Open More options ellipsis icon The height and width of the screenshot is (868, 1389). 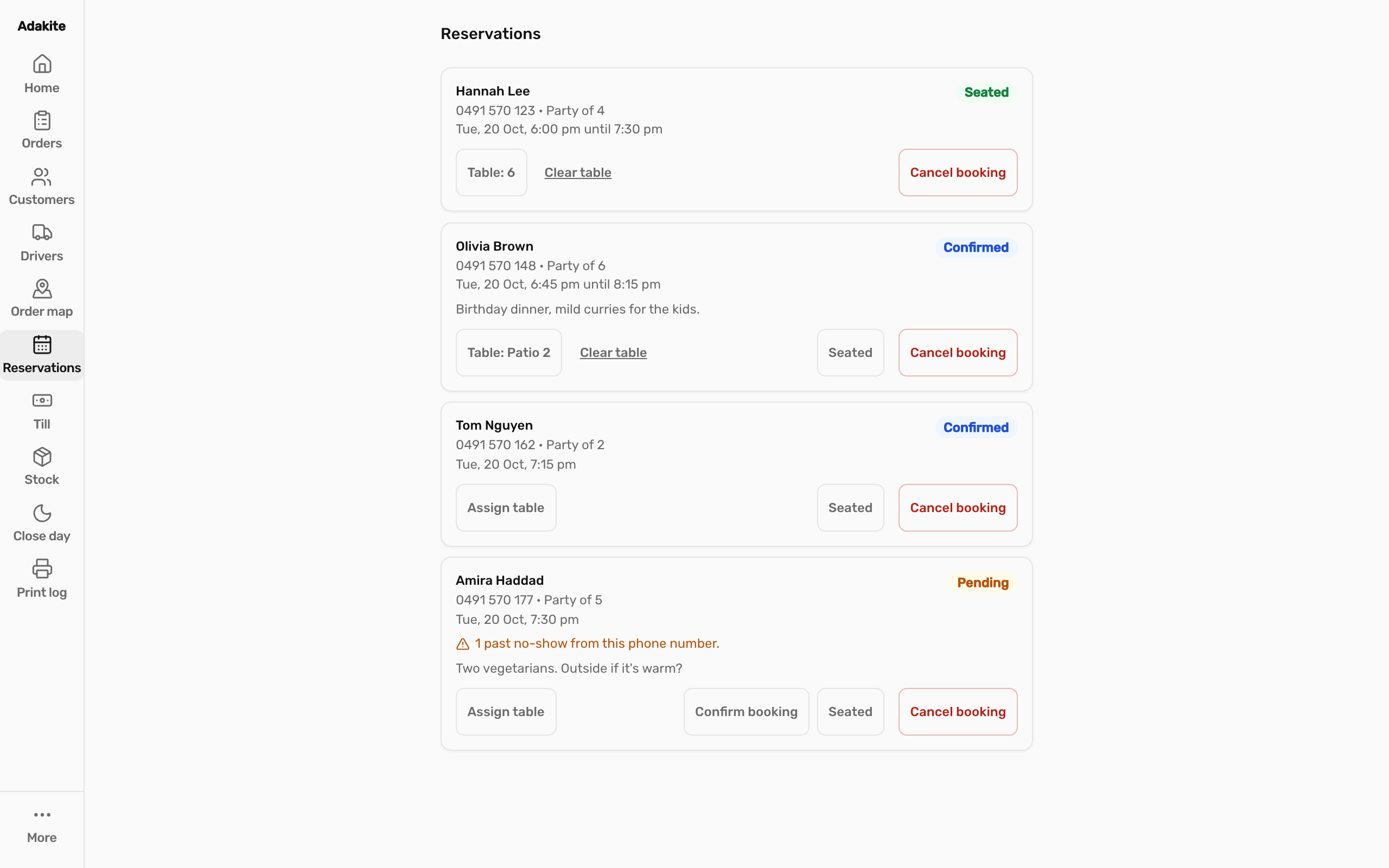click(42, 815)
